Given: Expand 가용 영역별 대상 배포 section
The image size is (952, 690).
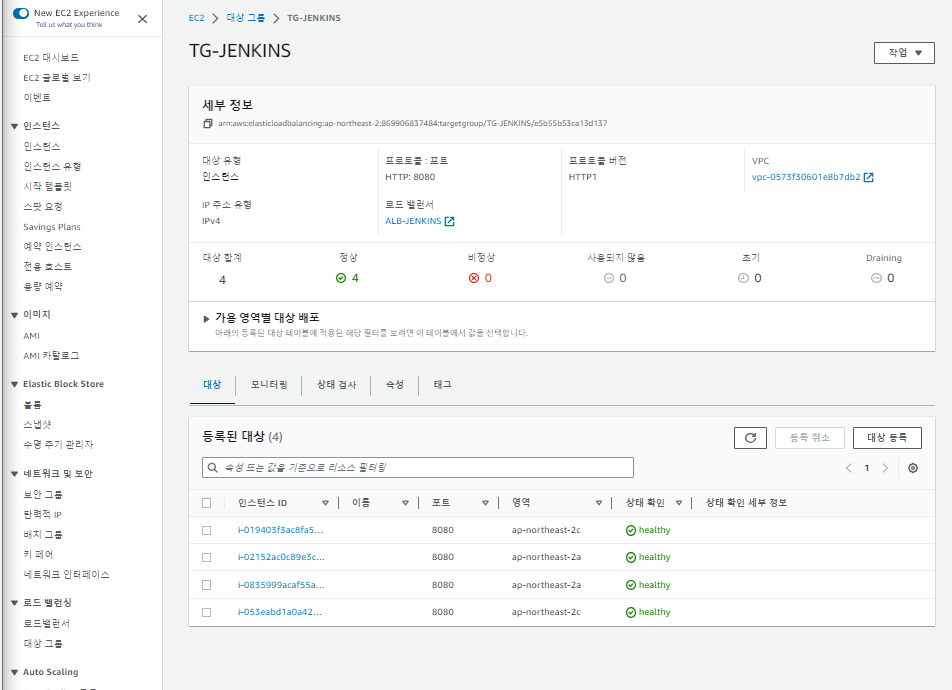Looking at the screenshot, I should click(206, 318).
